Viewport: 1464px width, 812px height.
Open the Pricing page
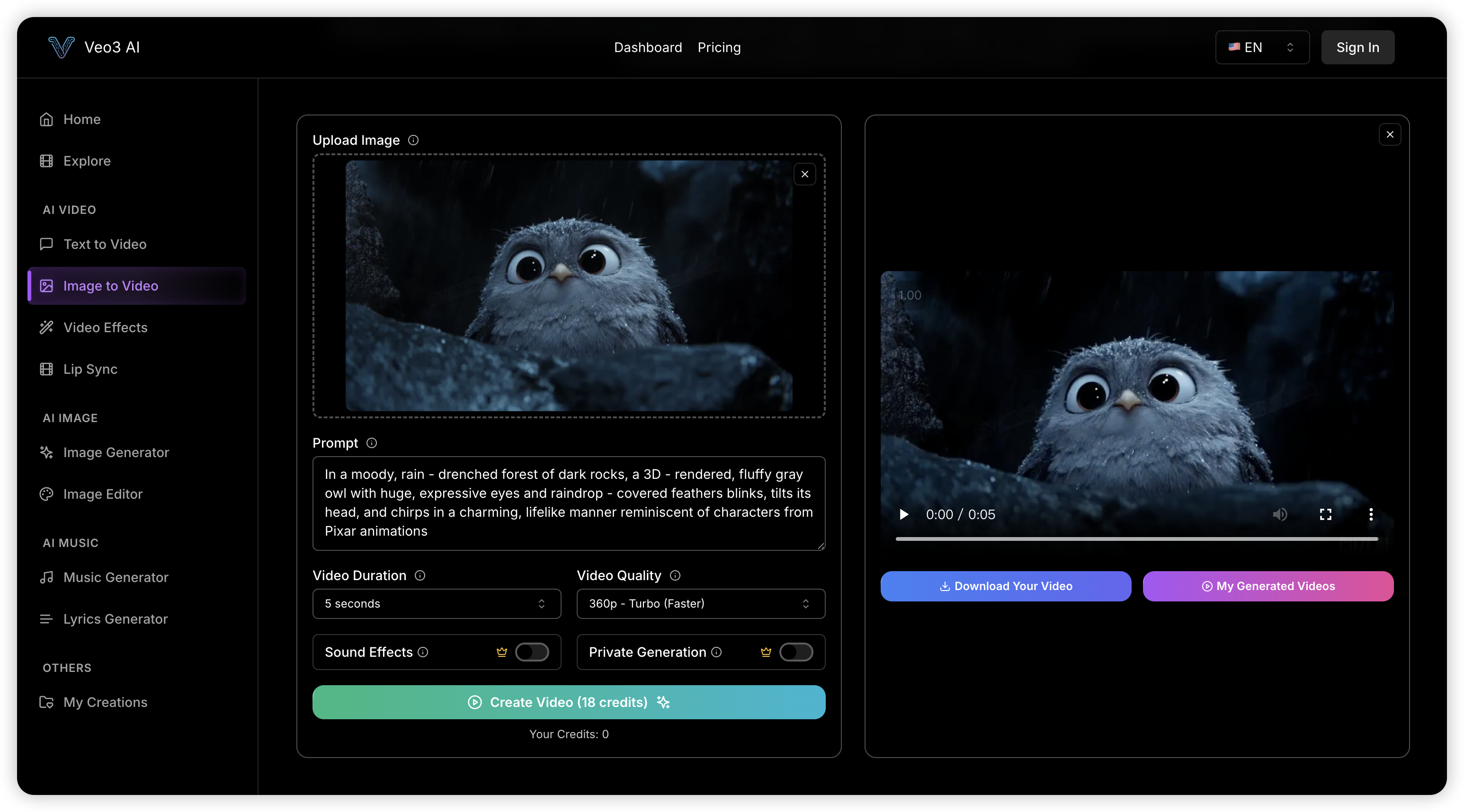pos(719,47)
